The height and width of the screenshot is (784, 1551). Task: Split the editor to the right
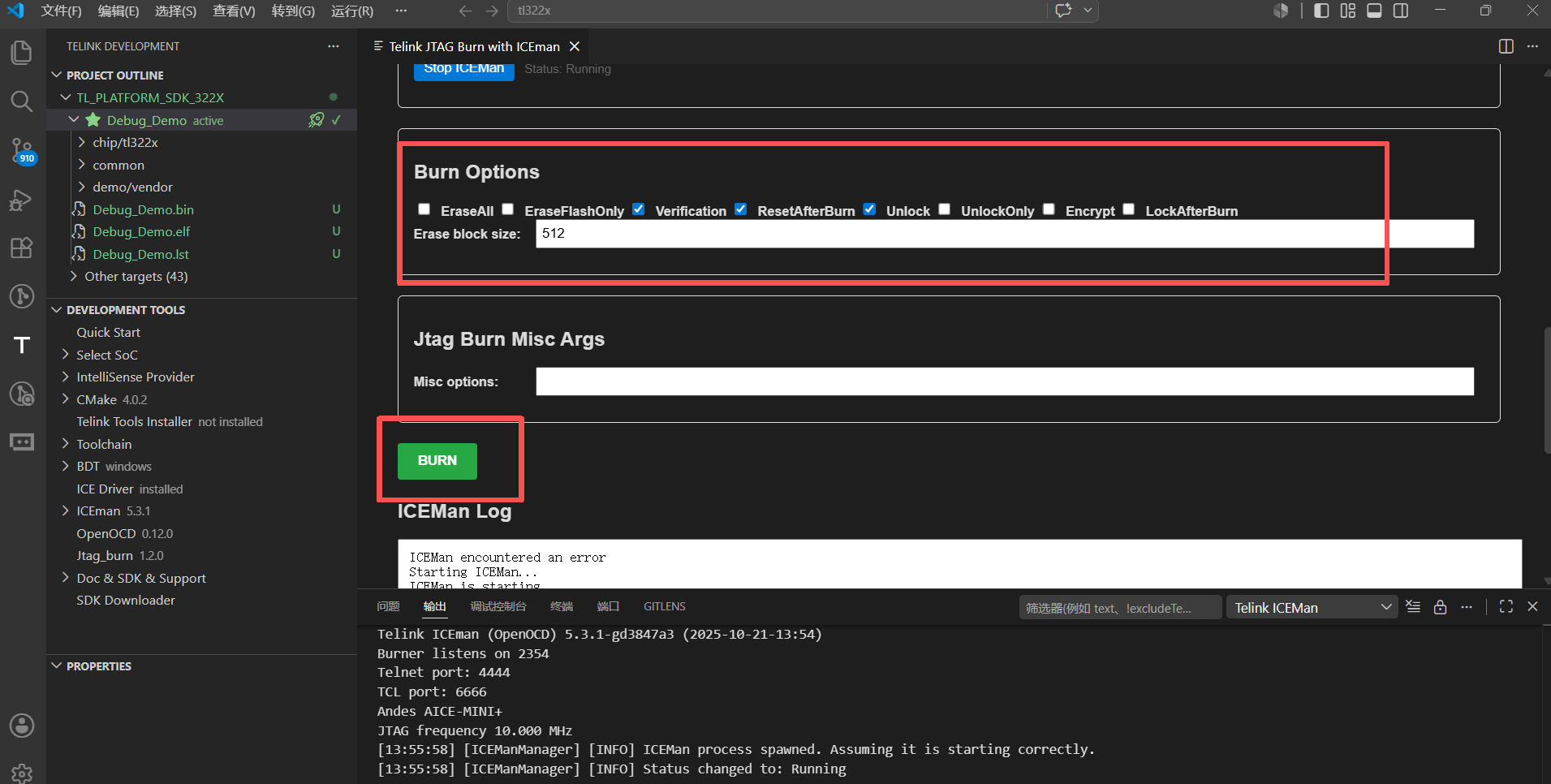pos(1506,46)
